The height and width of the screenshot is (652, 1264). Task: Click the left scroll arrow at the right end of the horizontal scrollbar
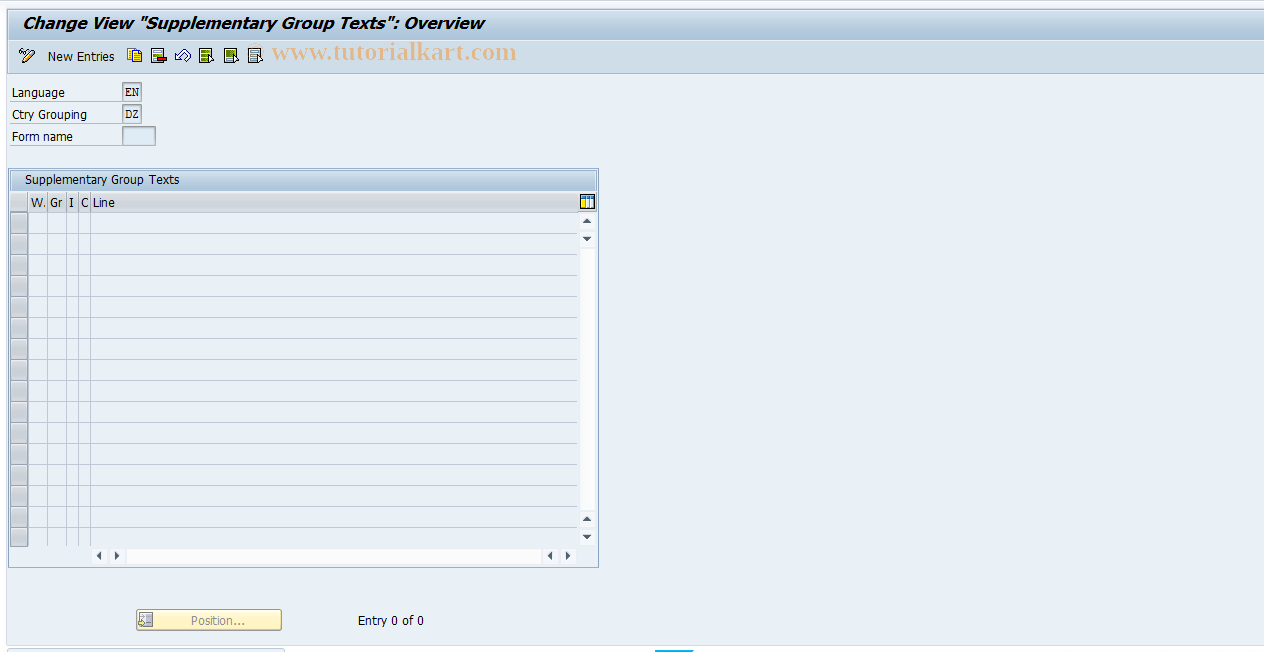[550, 556]
